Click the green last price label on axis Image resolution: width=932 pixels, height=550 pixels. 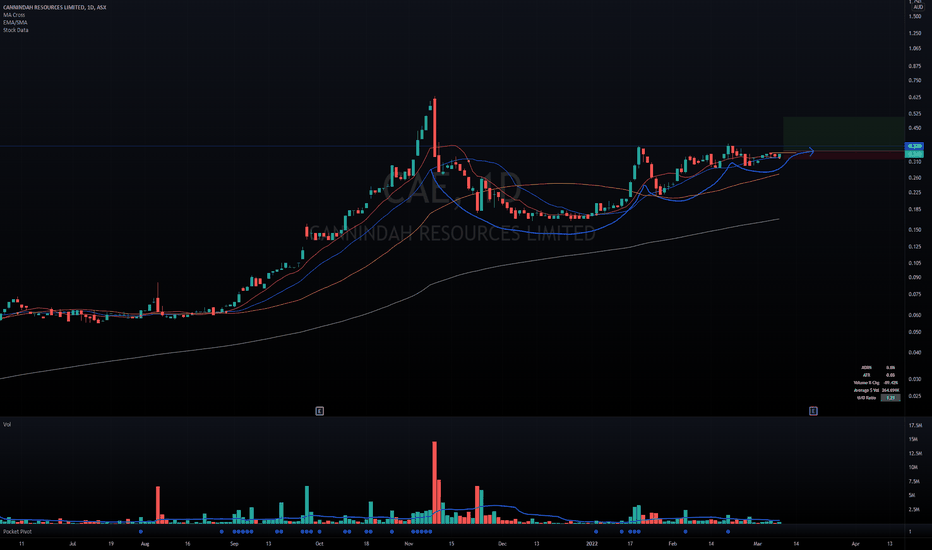[x=914, y=154]
